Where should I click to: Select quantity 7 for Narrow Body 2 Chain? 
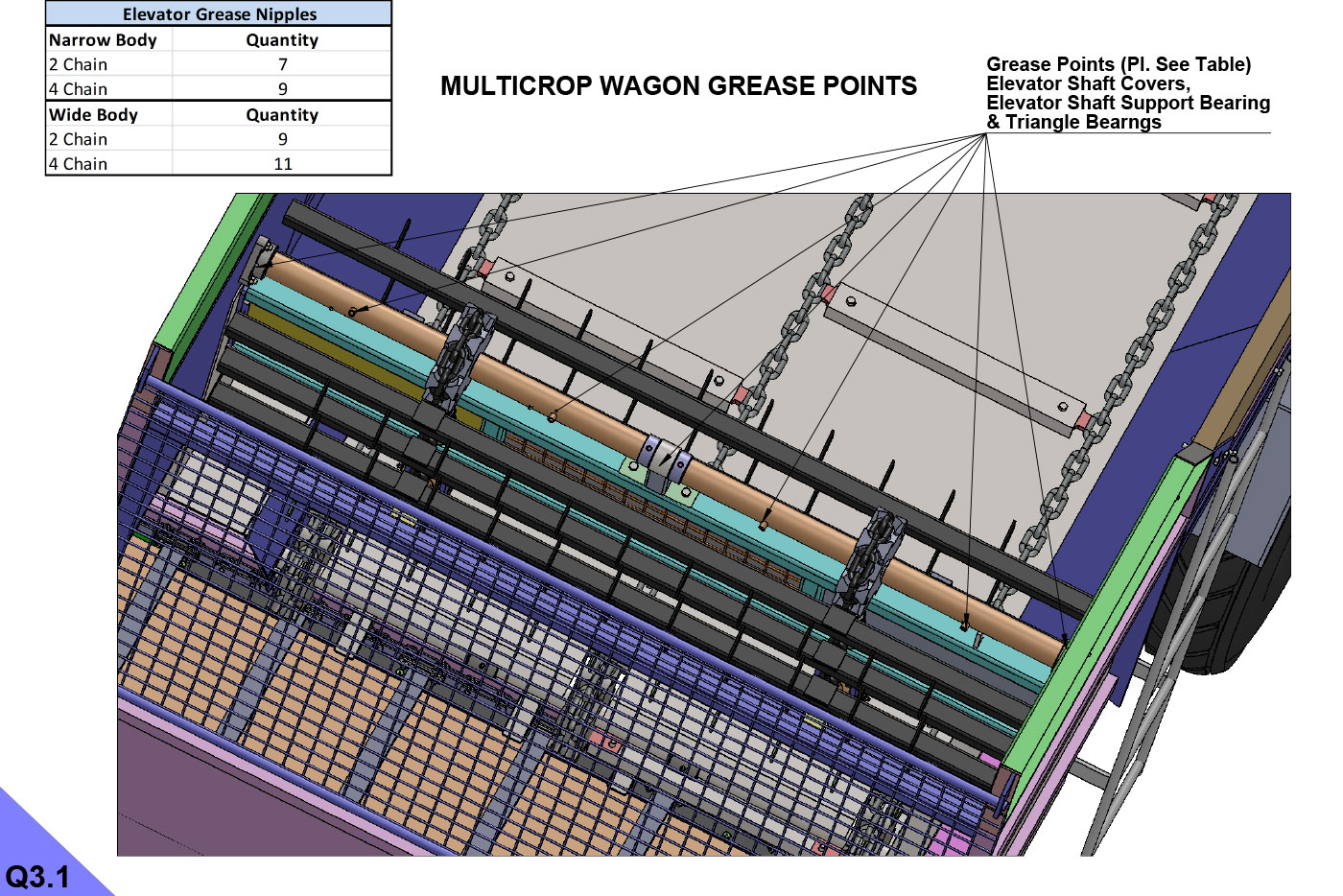(282, 64)
